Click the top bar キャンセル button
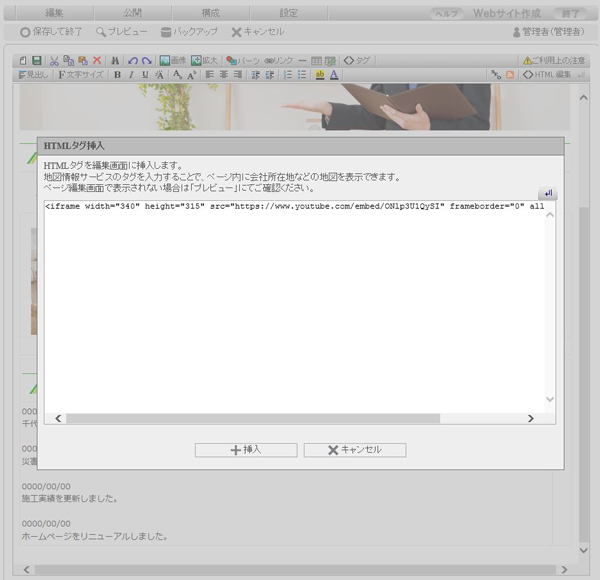 pyautogui.click(x=258, y=32)
